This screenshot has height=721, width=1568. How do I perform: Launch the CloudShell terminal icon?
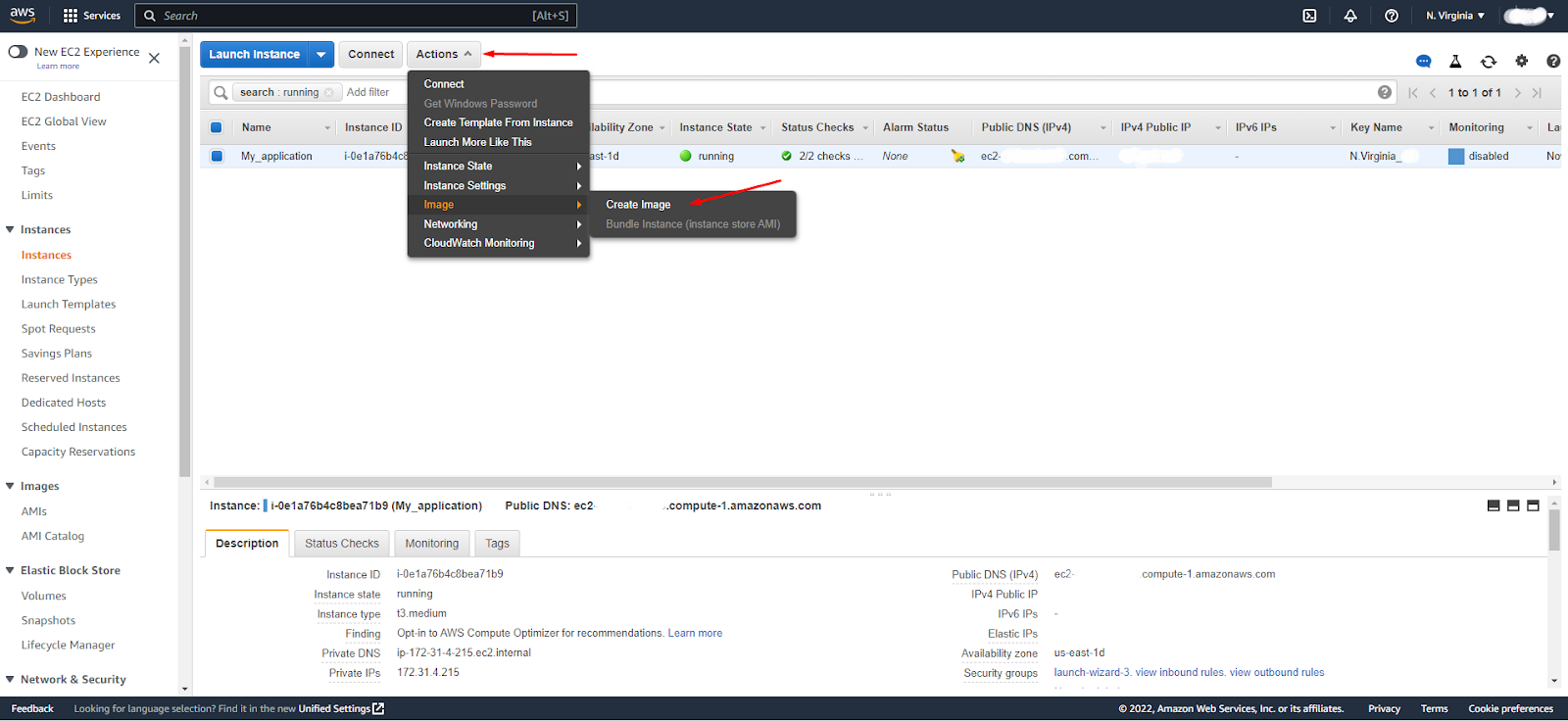1309,16
